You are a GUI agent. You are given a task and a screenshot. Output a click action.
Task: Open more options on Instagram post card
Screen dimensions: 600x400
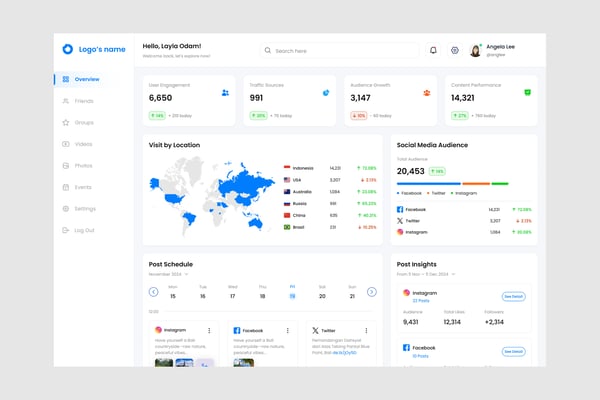click(x=209, y=330)
